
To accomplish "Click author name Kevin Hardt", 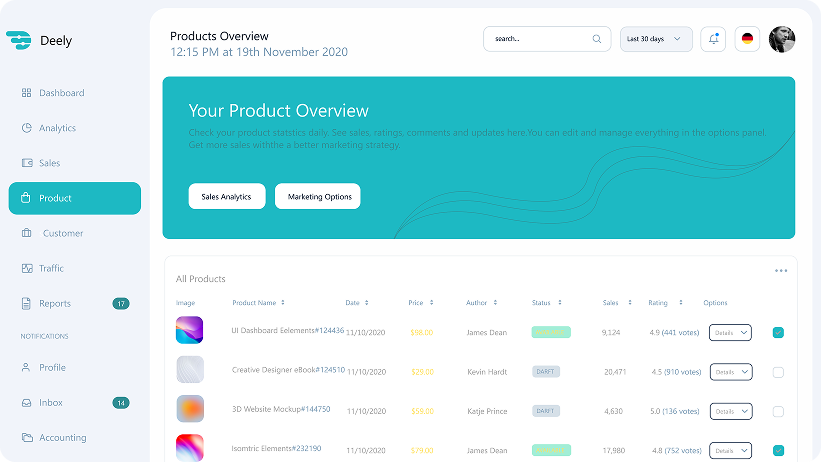I will (487, 372).
